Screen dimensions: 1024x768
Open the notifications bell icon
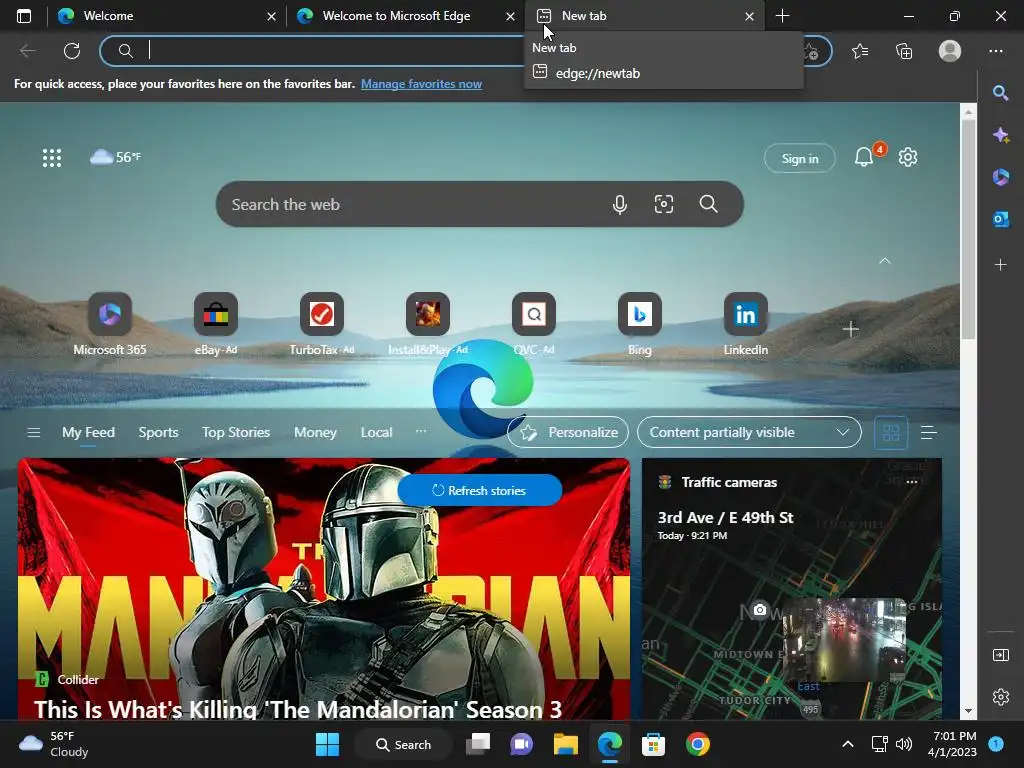(863, 157)
